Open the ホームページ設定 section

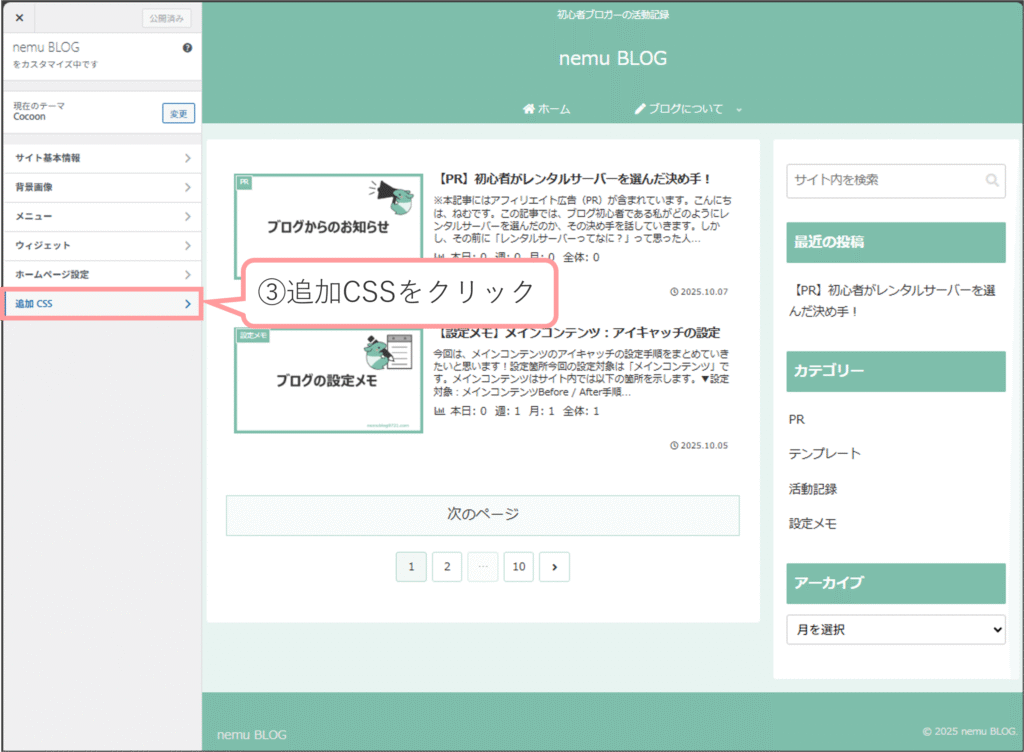pos(100,274)
